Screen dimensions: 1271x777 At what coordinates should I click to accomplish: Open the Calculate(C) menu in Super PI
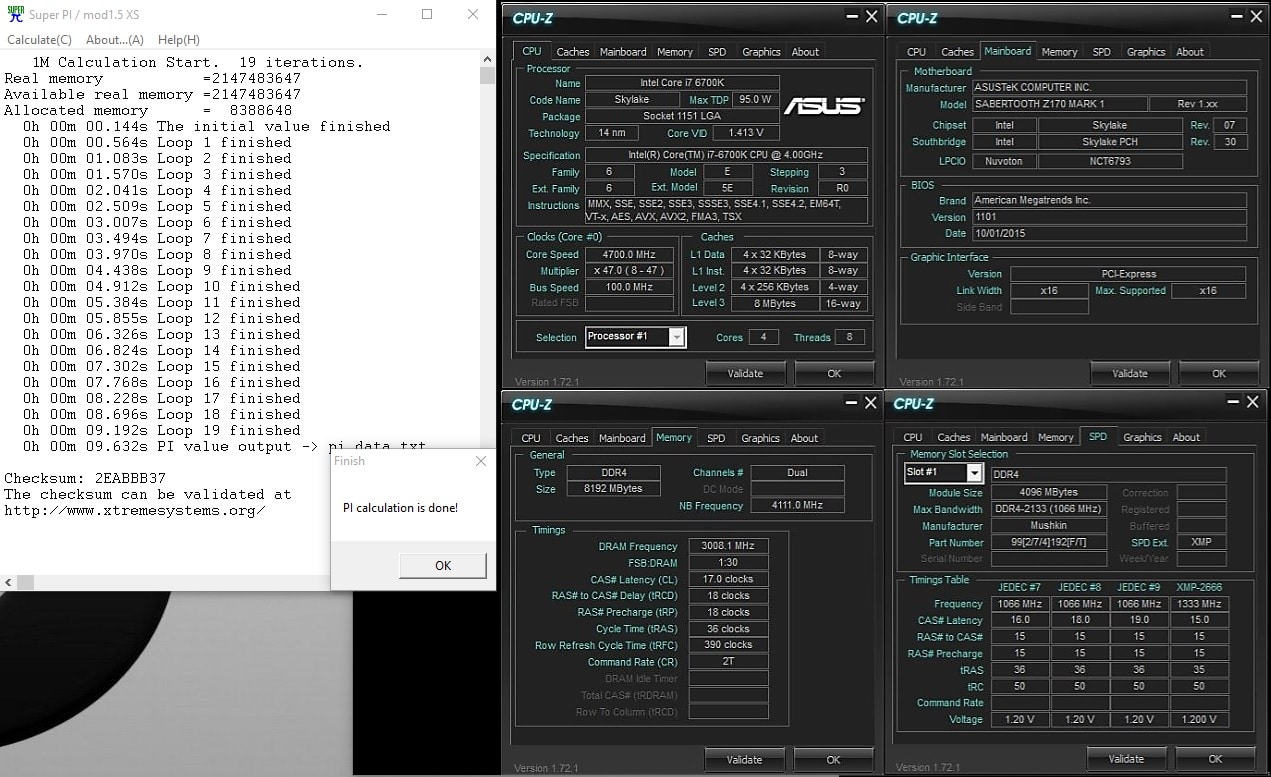(x=39, y=40)
